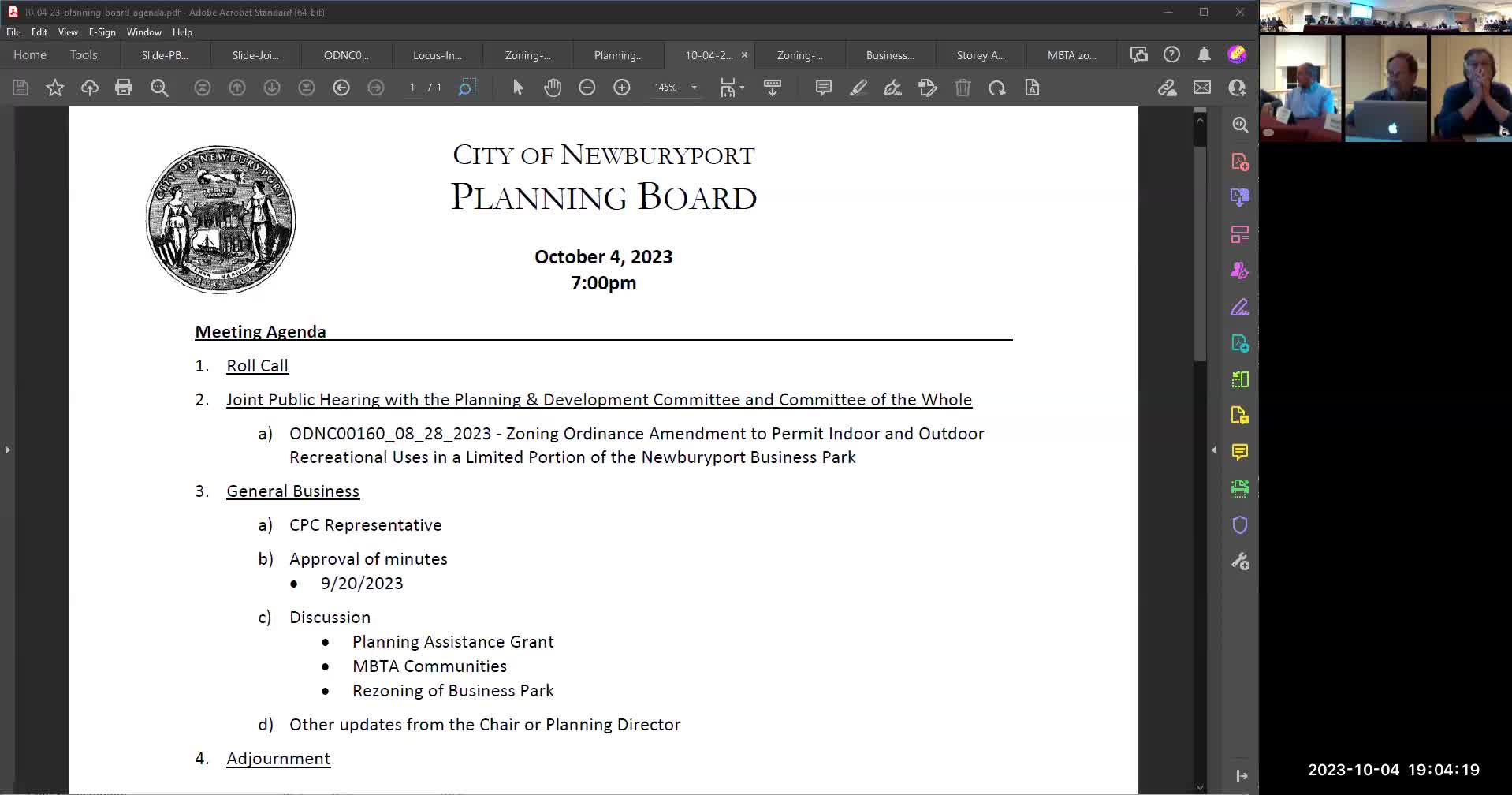Click the account profile avatar
Image resolution: width=1512 pixels, height=795 pixels.
click(x=1237, y=54)
